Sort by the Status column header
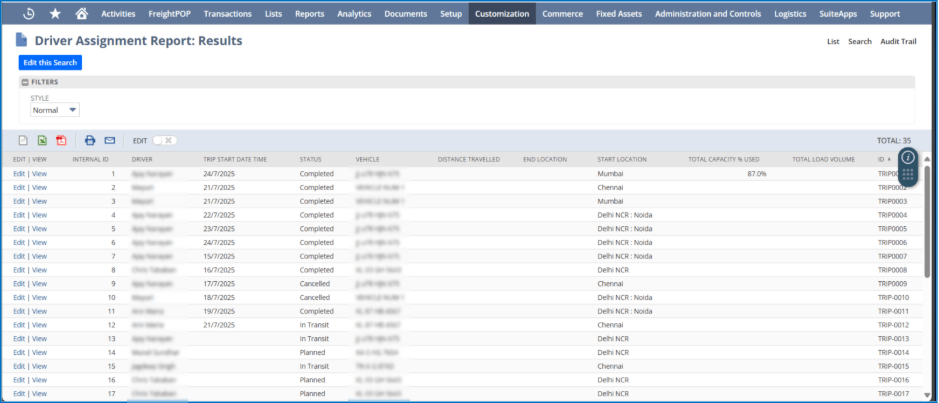 point(310,159)
